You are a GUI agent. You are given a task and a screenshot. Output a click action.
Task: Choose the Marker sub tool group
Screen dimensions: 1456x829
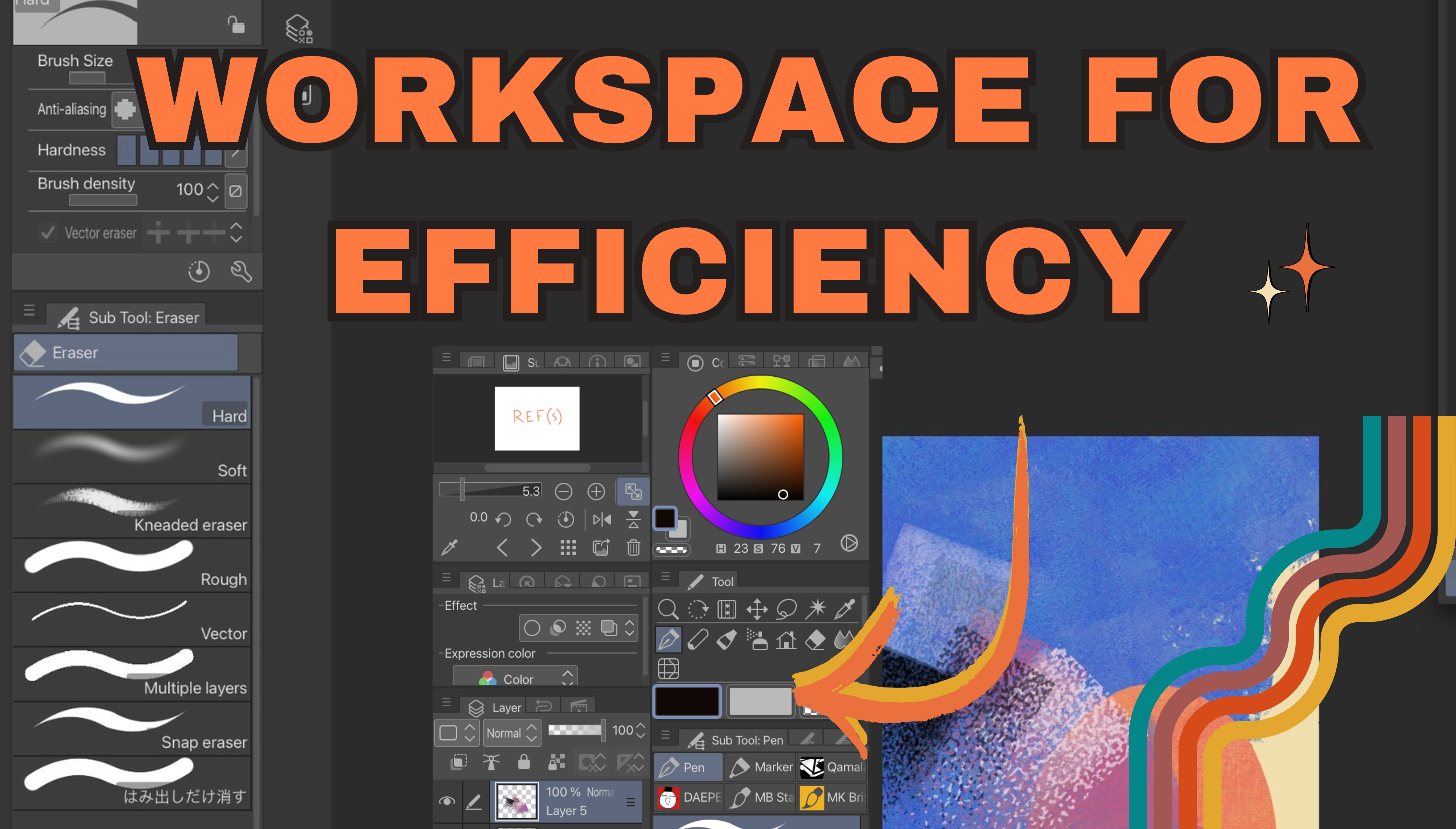(761, 767)
